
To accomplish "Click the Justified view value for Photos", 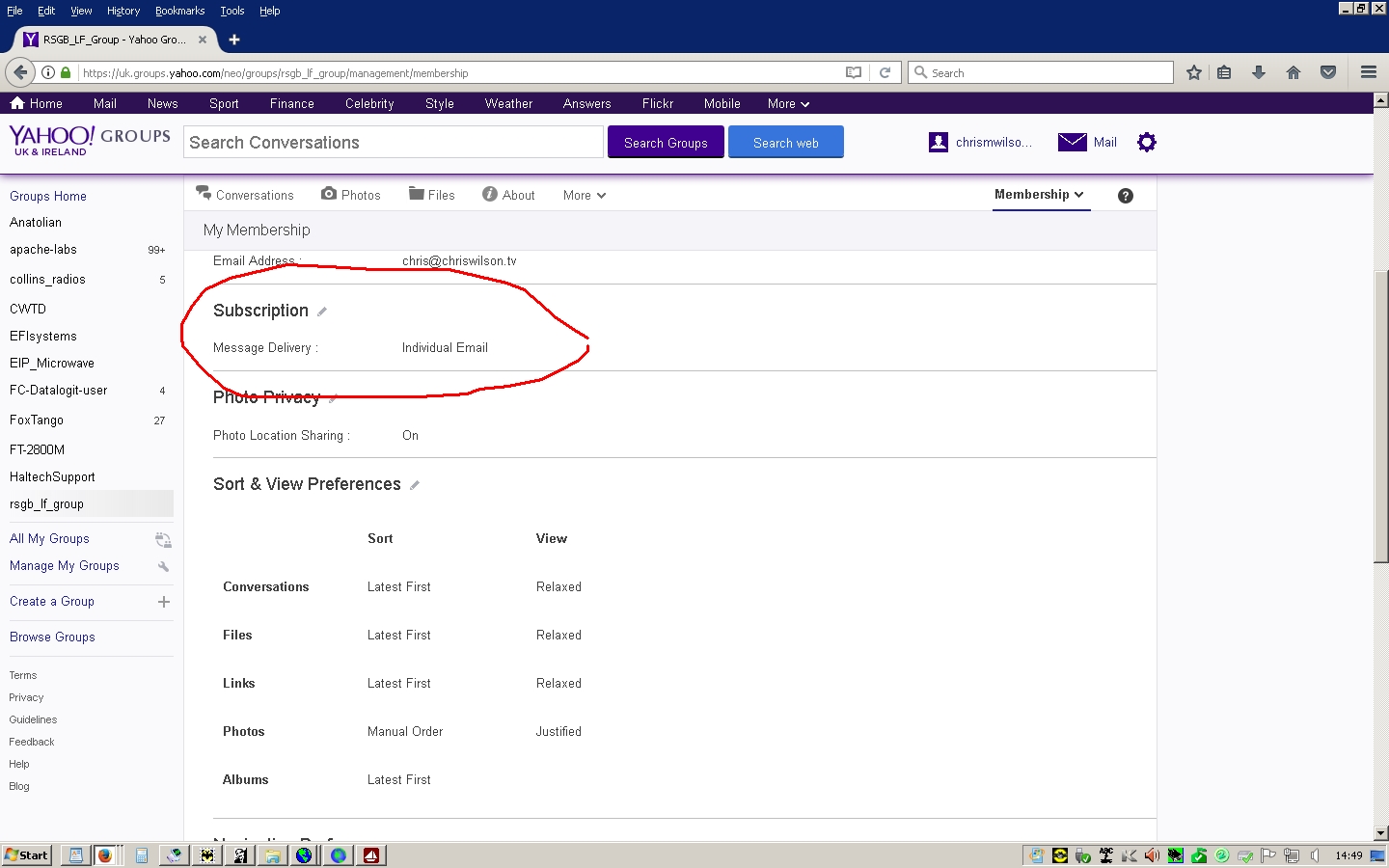I will coord(558,732).
